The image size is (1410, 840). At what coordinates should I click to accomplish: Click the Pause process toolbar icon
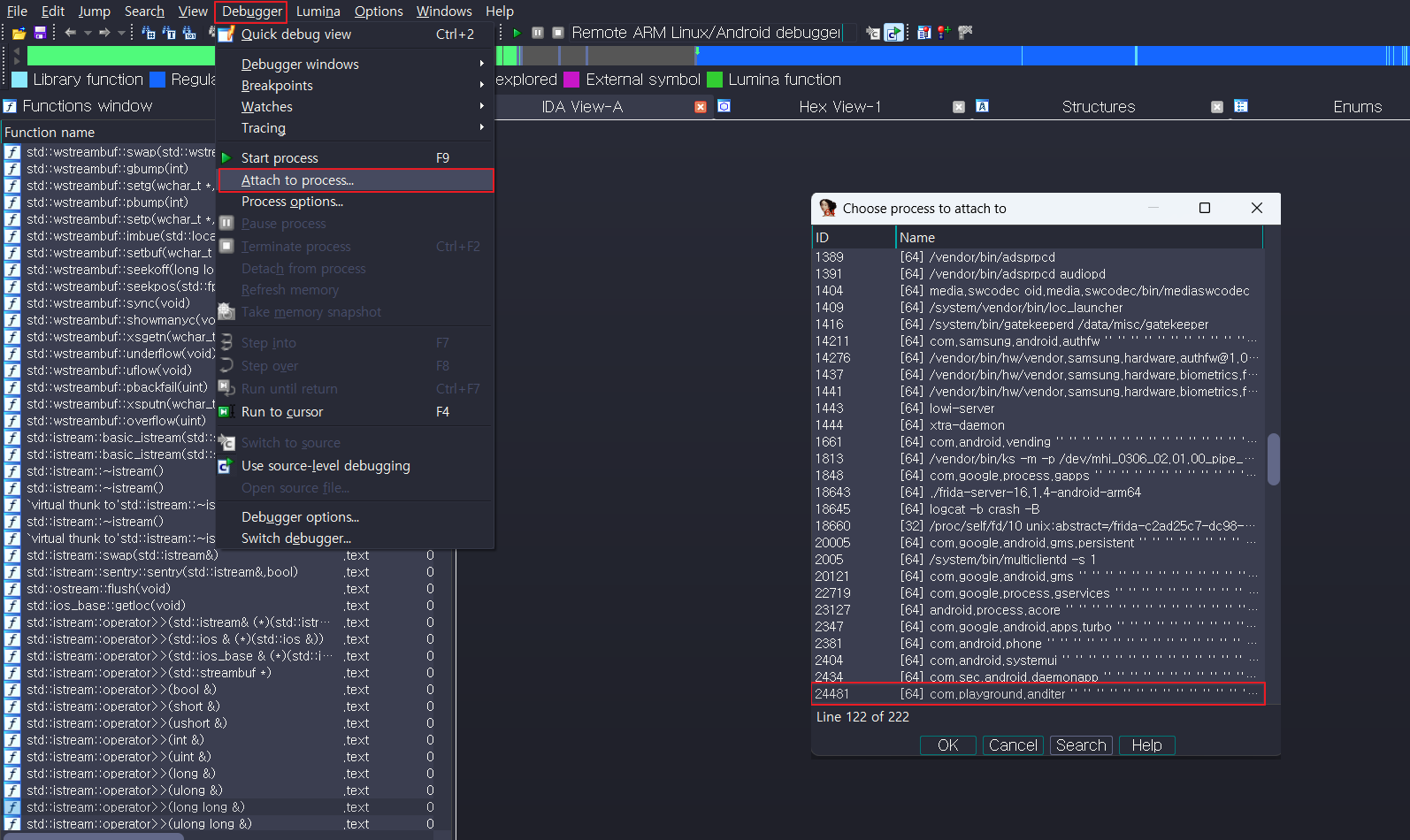538,33
